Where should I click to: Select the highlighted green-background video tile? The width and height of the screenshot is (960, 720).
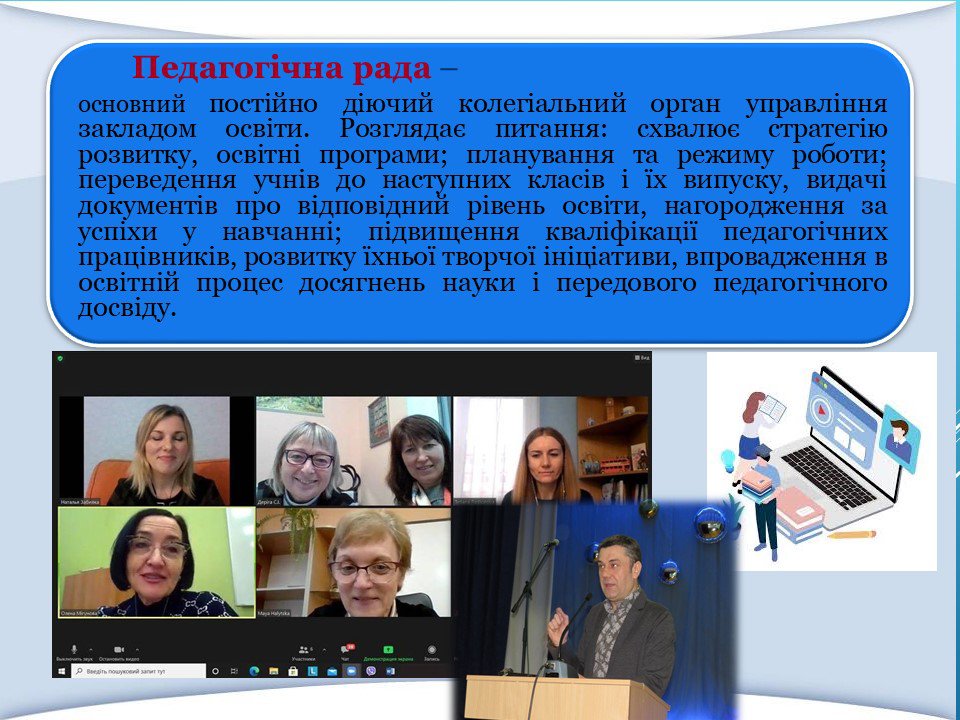coord(157,562)
